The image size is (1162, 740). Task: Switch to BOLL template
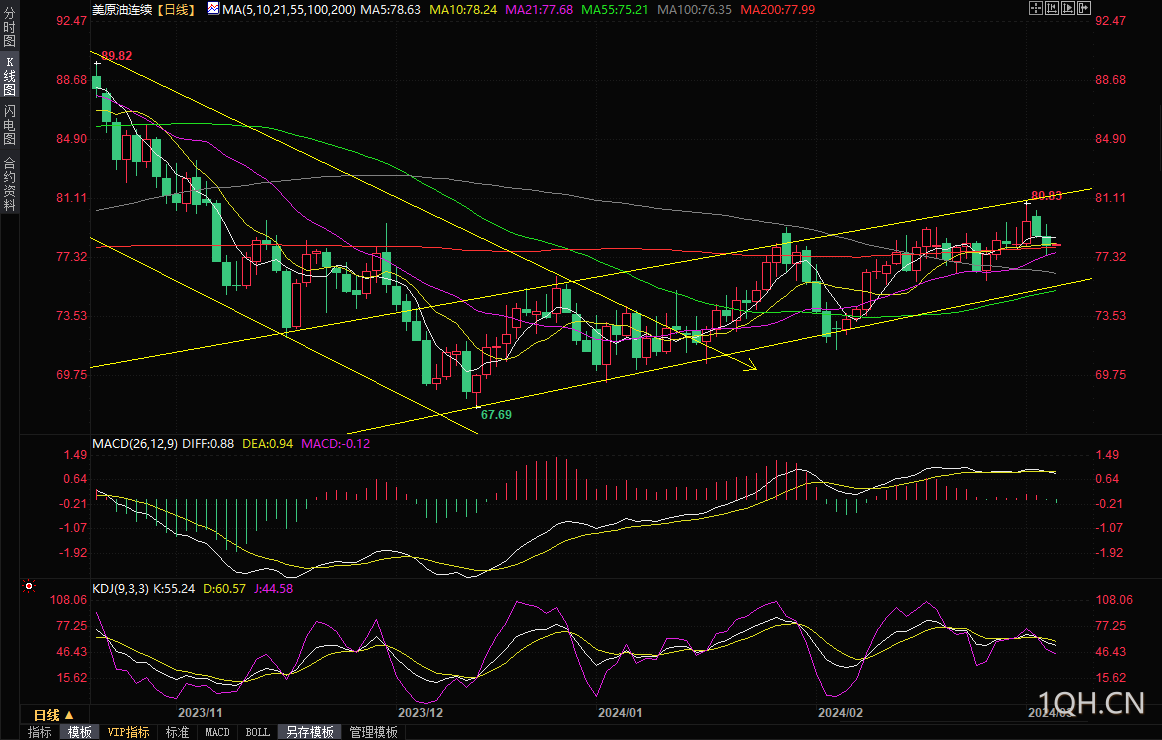(x=257, y=732)
